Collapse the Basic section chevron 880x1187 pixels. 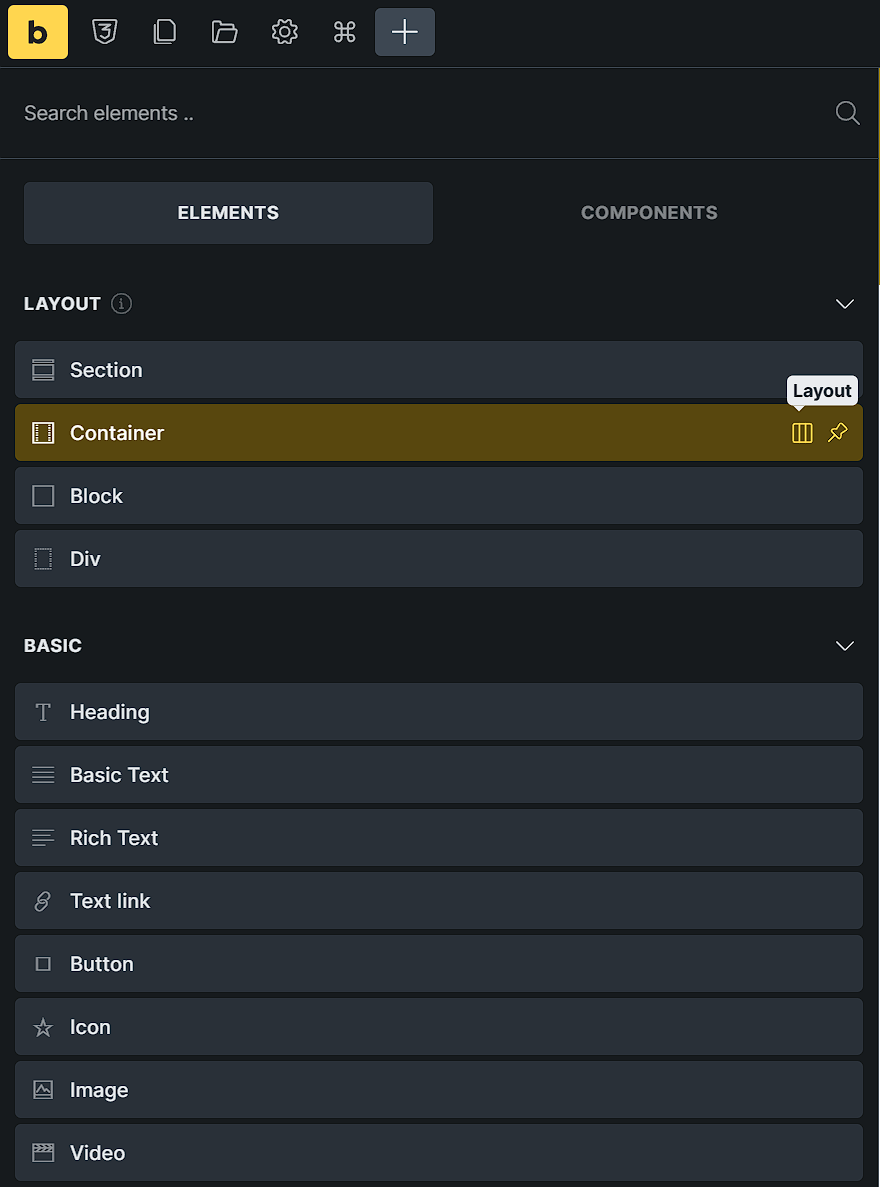pos(845,646)
